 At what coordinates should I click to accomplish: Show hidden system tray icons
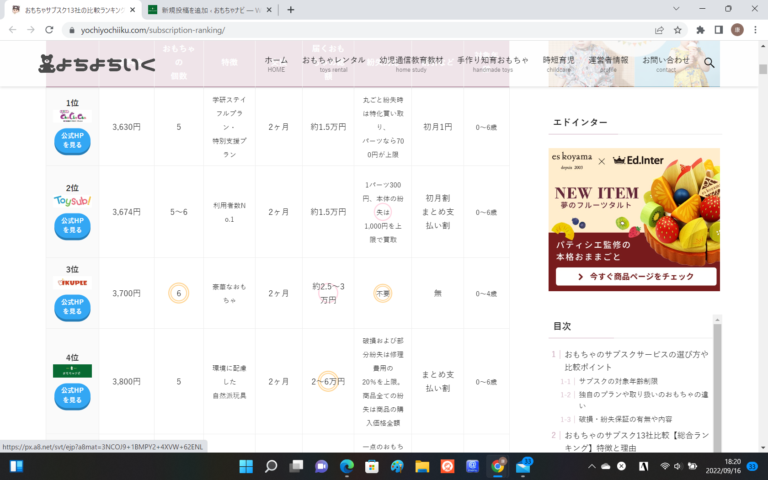[592, 466]
